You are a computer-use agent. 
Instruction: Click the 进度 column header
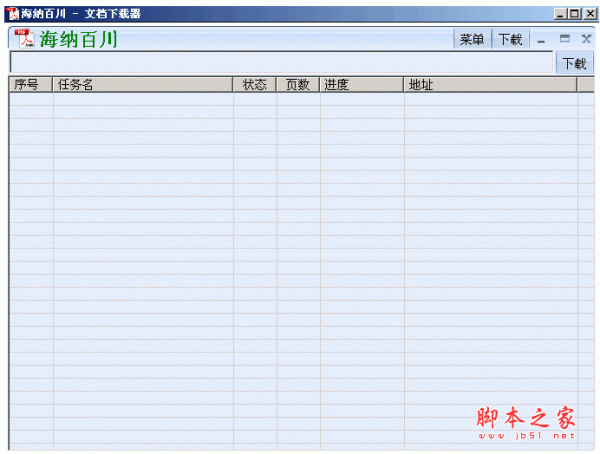[362, 85]
